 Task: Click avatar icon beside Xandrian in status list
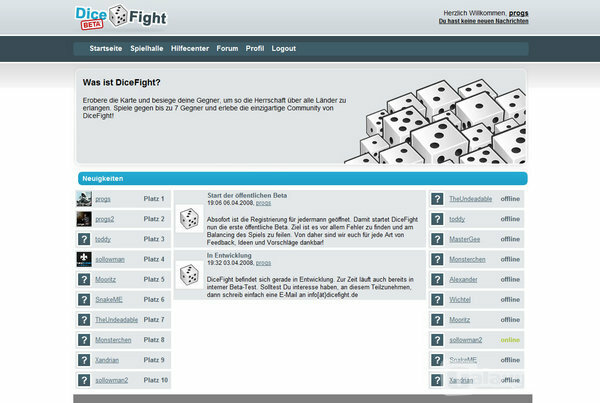pyautogui.click(x=437, y=380)
